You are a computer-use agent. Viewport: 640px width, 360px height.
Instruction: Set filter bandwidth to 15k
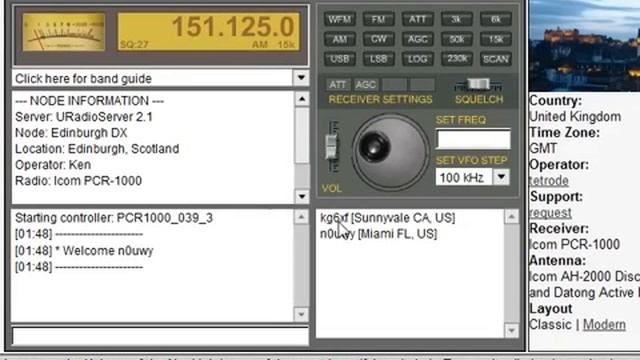[496, 39]
